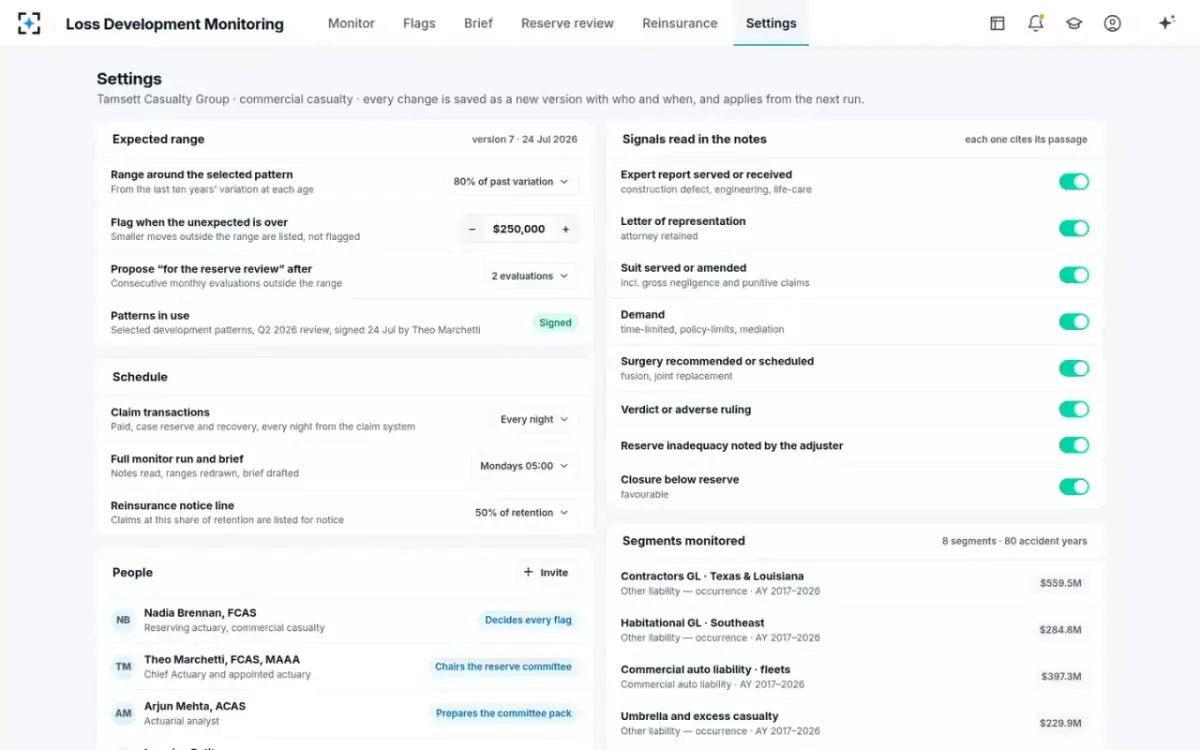Click Arjun Mehta, ACAS name

click(195, 706)
